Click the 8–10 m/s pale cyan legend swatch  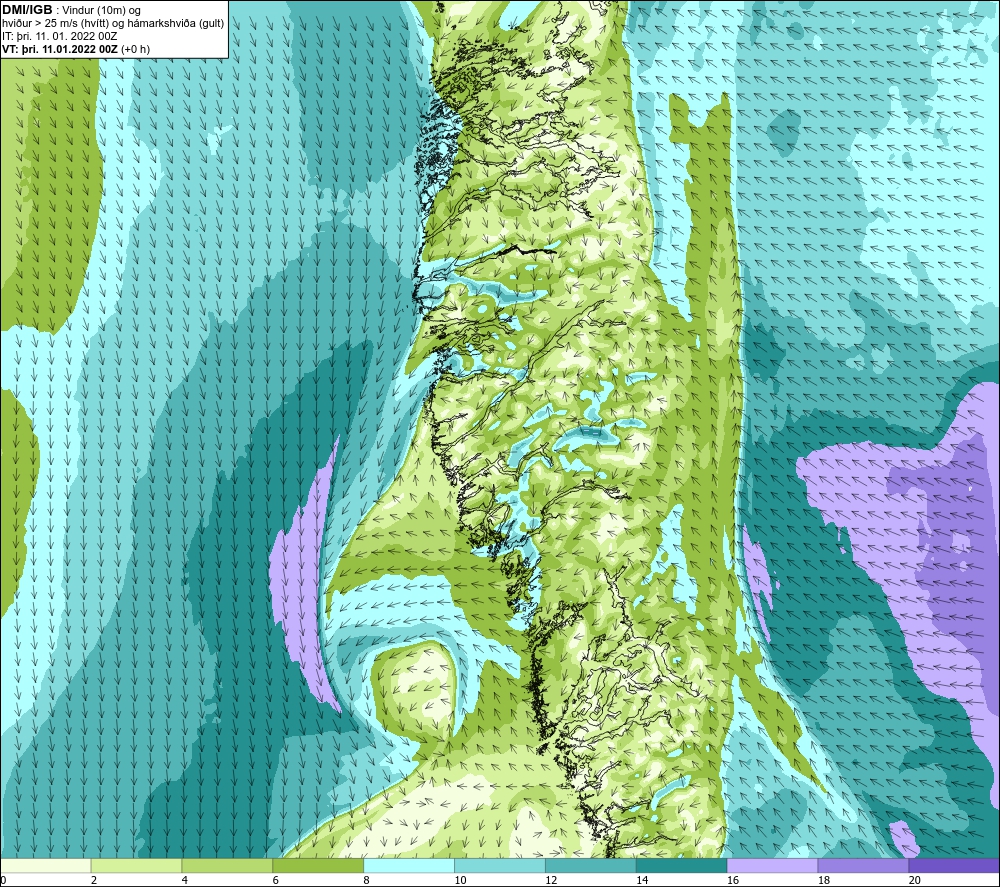(409, 866)
